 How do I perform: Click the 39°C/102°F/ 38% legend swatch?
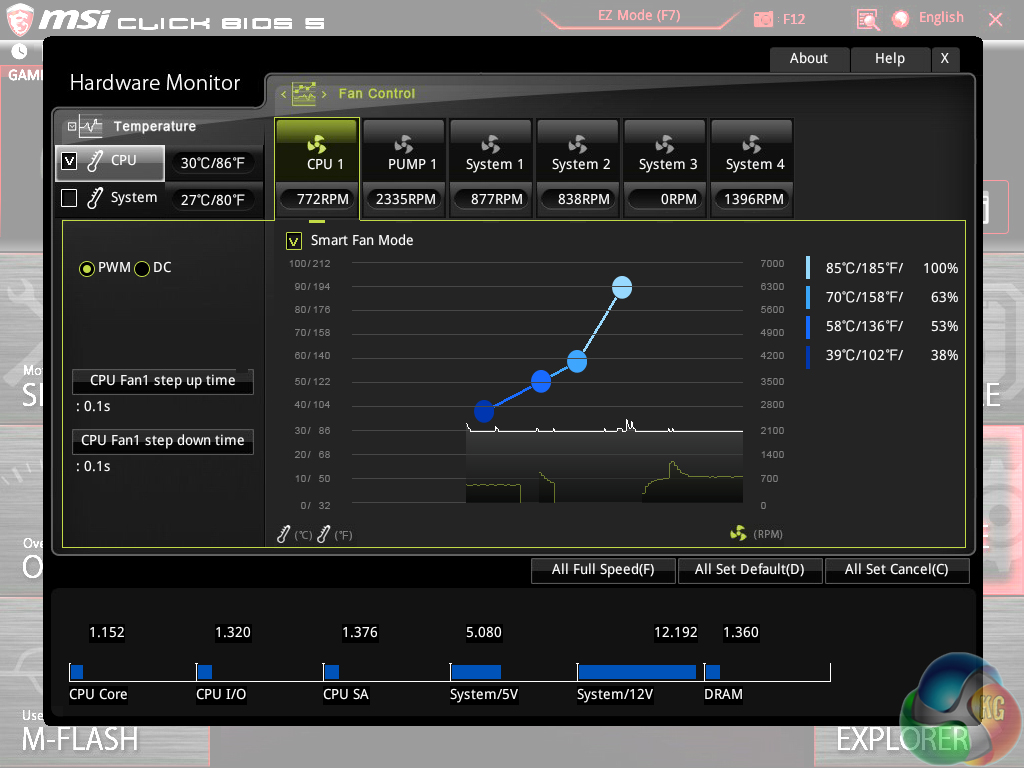point(808,356)
